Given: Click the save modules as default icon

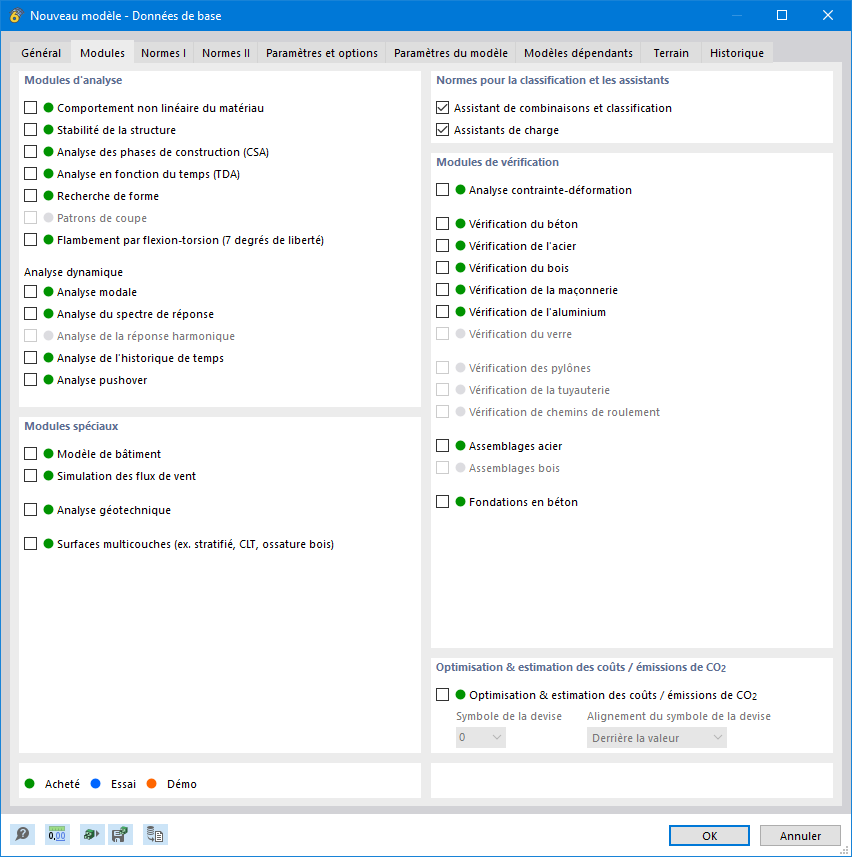Looking at the screenshot, I should coord(120,835).
